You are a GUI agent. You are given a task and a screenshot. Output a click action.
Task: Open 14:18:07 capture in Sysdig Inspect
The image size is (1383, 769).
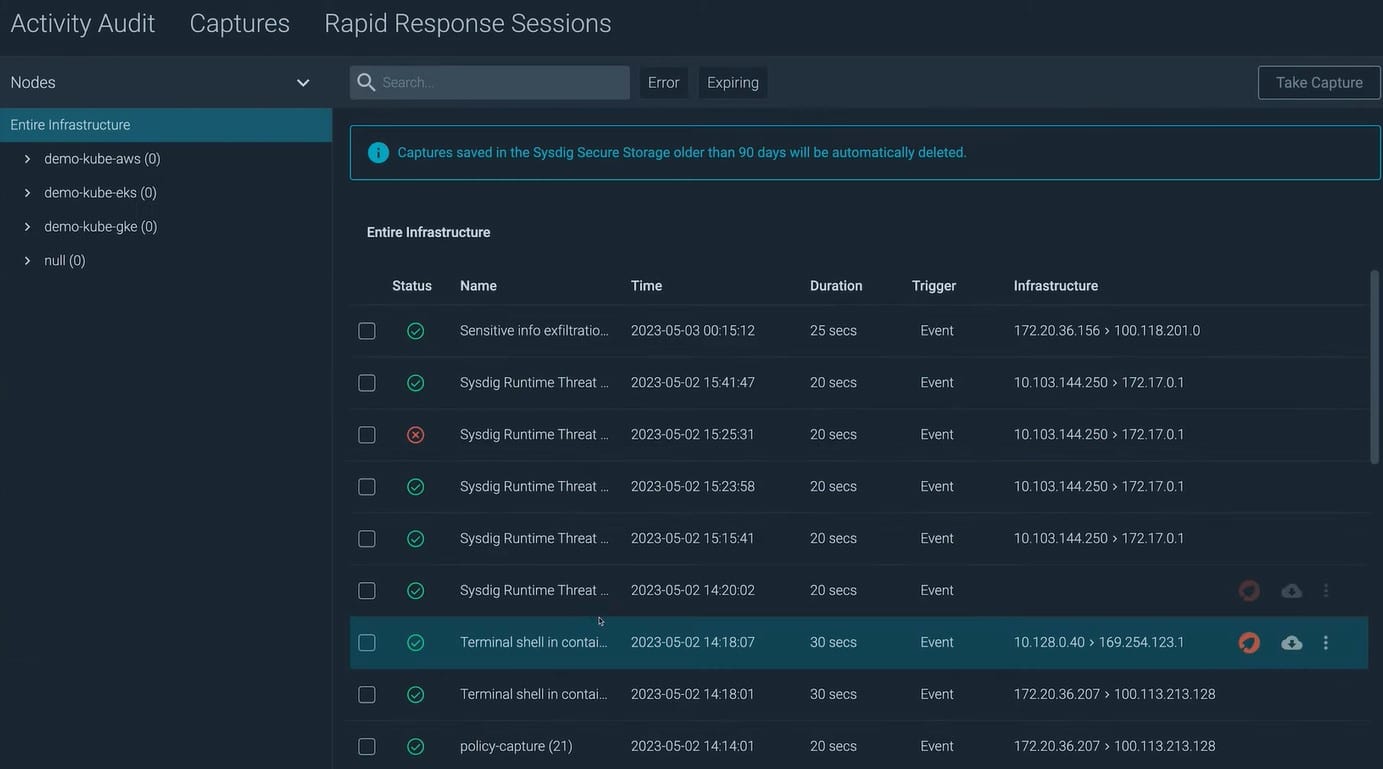[1249, 643]
